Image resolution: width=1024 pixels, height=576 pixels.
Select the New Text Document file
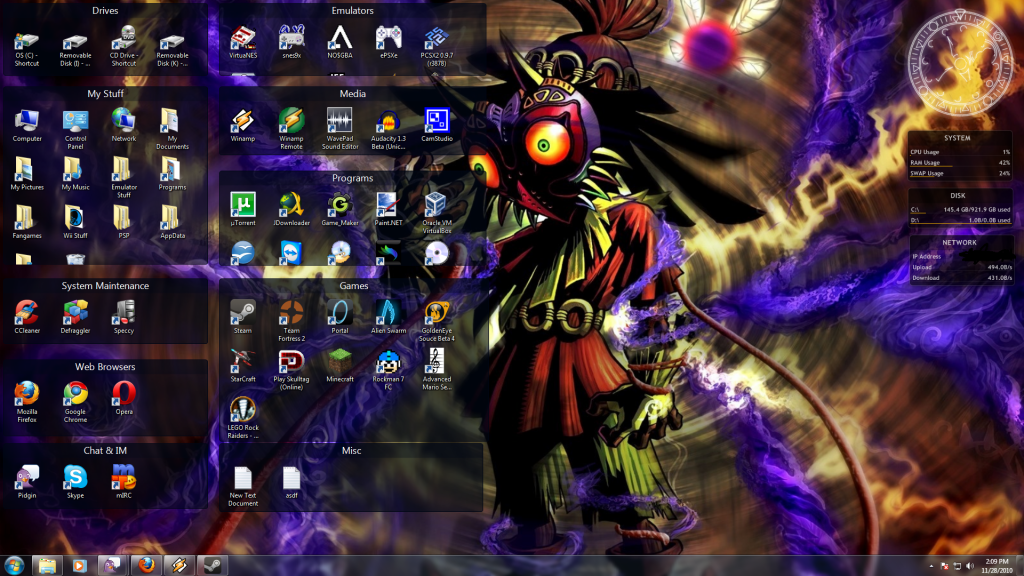tap(243, 487)
